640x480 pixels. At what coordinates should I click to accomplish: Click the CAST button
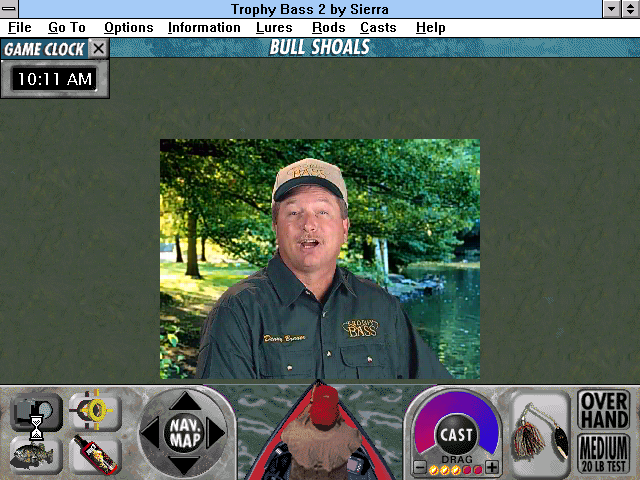point(456,435)
